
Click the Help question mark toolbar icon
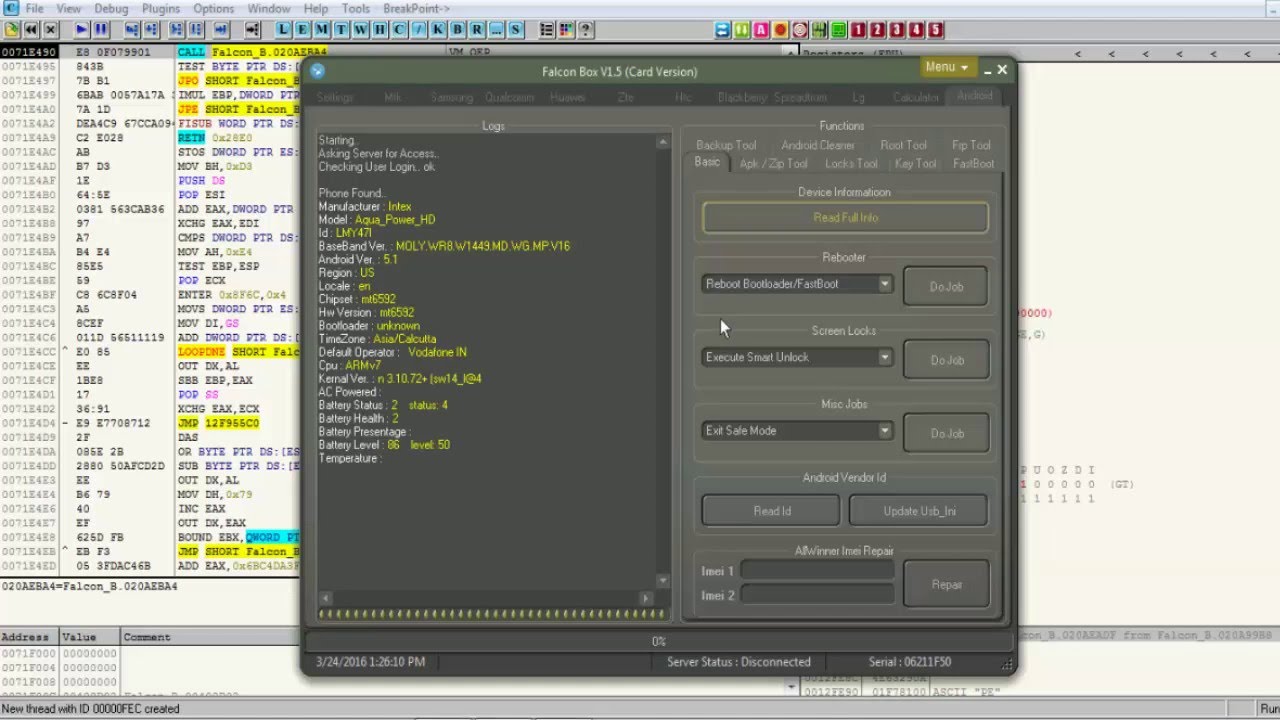585,29
